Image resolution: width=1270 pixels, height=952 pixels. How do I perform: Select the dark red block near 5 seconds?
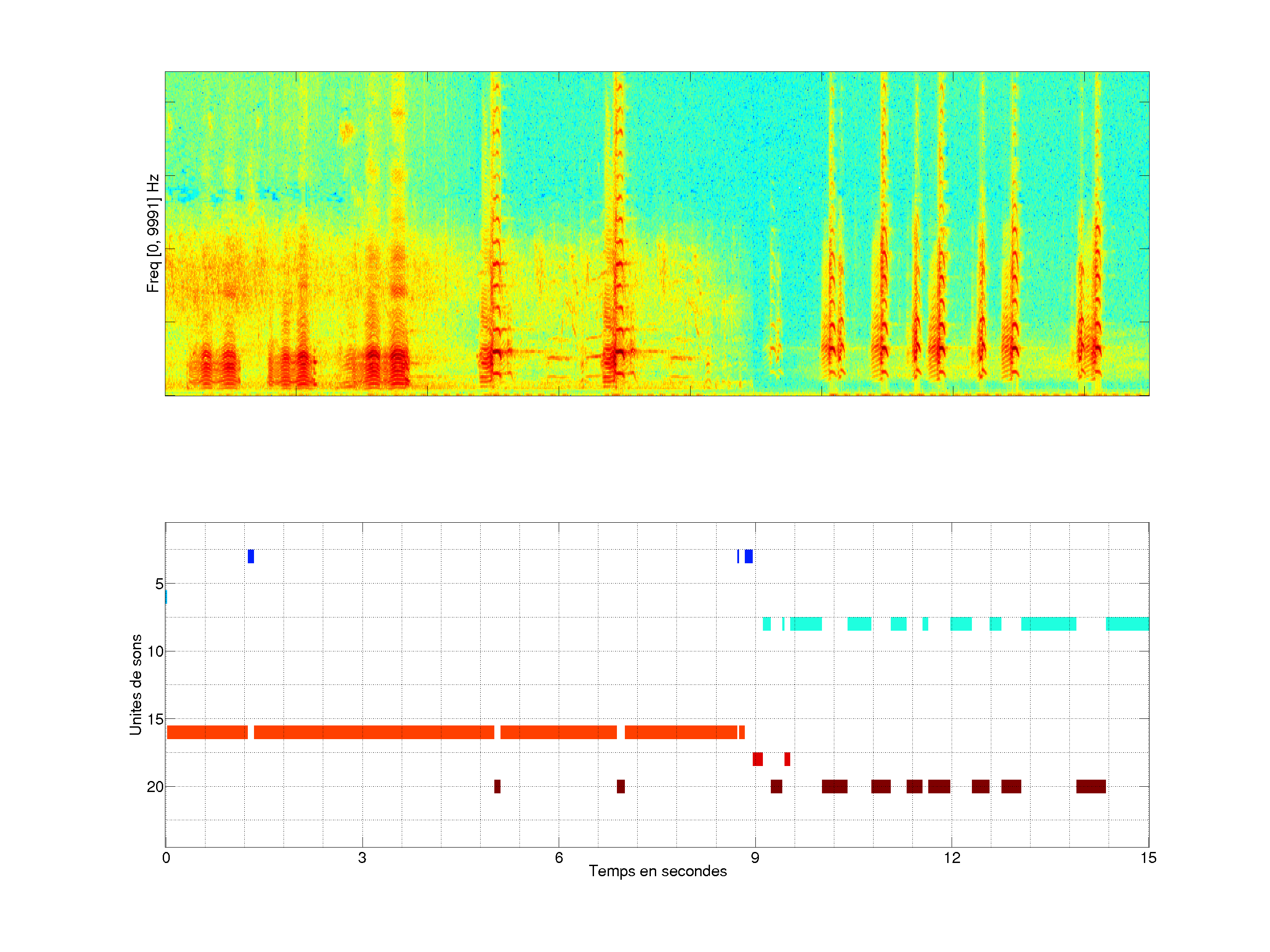coord(497,787)
